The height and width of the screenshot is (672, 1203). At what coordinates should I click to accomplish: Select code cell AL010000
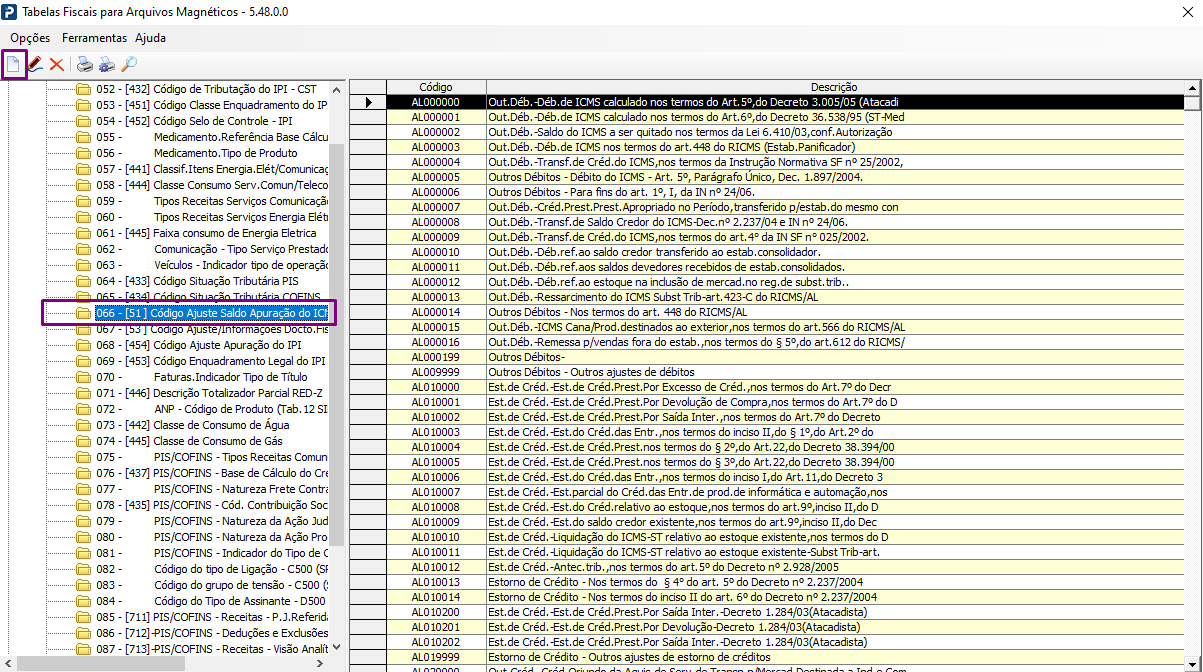click(436, 387)
